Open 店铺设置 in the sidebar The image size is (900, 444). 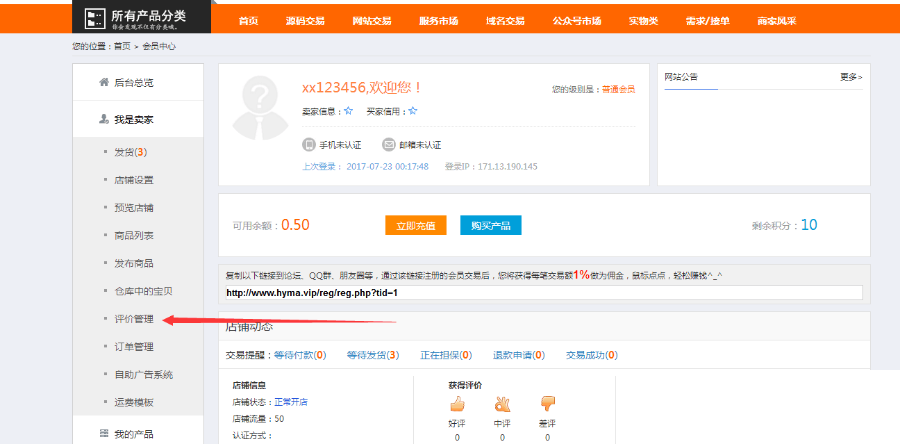[x=134, y=180]
